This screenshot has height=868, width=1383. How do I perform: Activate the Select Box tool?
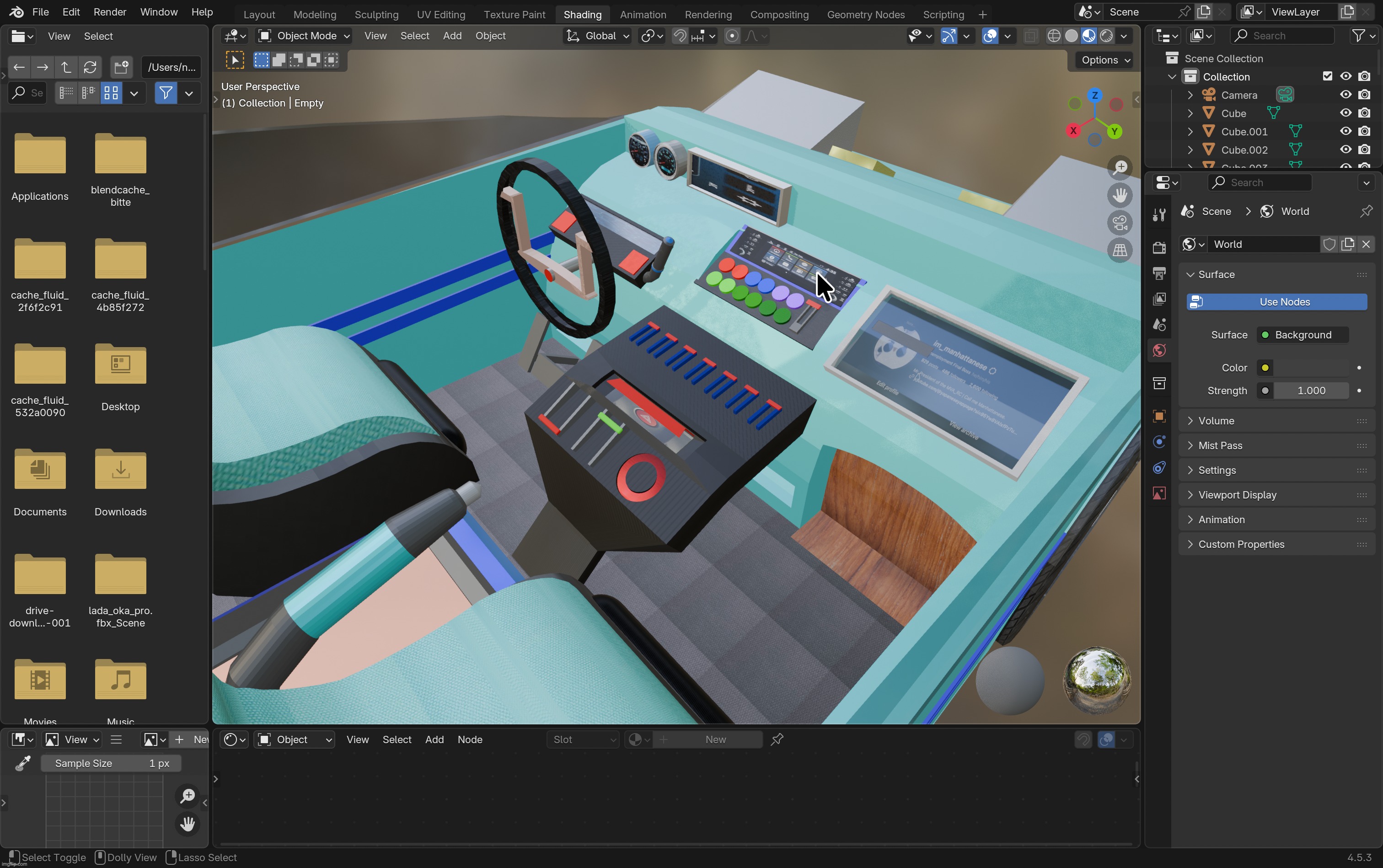point(235,59)
